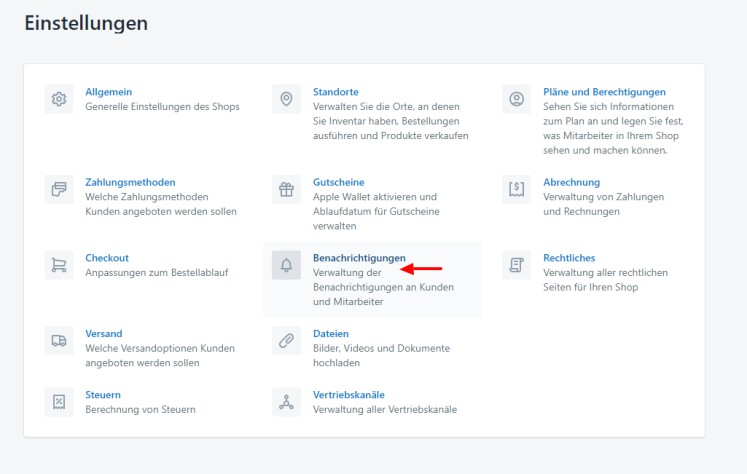Open the Rechtliches legal pages link
The image size is (747, 474).
click(569, 258)
